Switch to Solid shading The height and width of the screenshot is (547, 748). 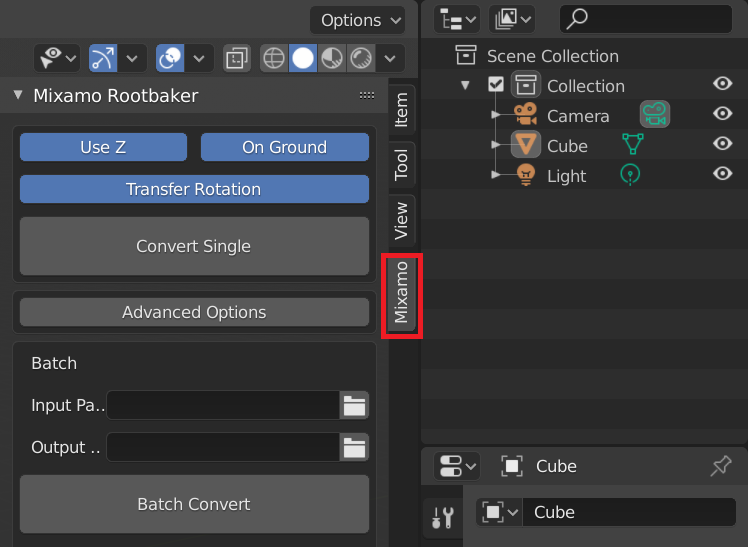pos(303,58)
